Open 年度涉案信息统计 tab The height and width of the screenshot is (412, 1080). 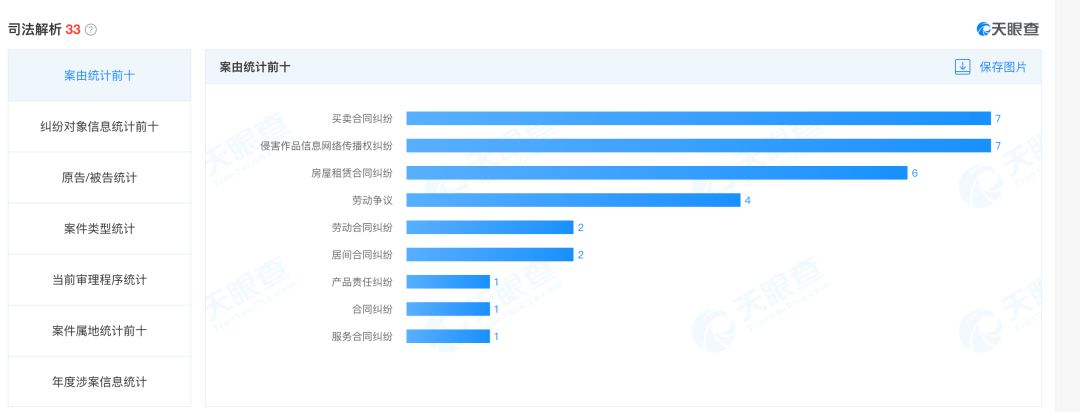click(x=99, y=381)
